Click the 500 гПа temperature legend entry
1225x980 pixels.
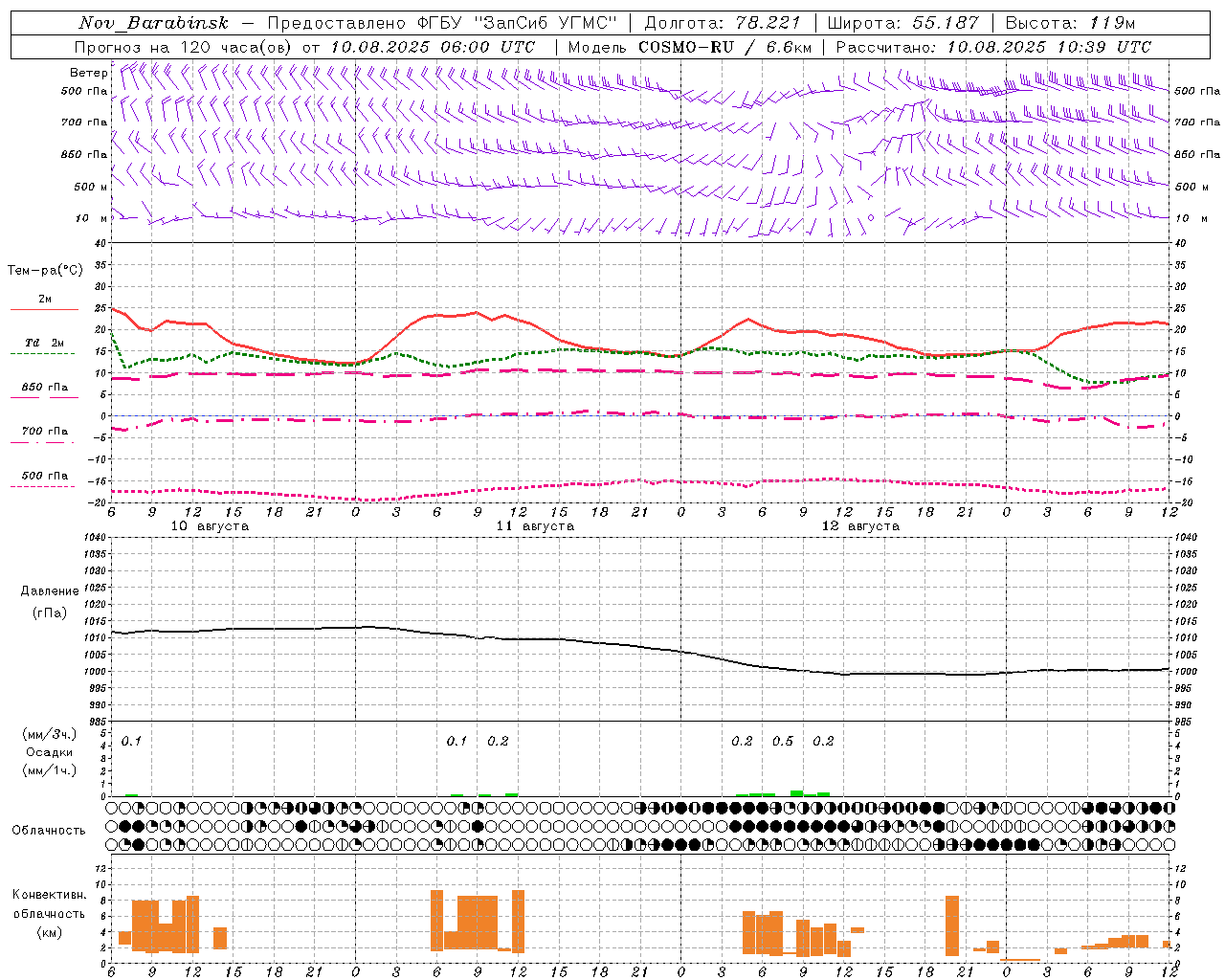click(x=45, y=476)
